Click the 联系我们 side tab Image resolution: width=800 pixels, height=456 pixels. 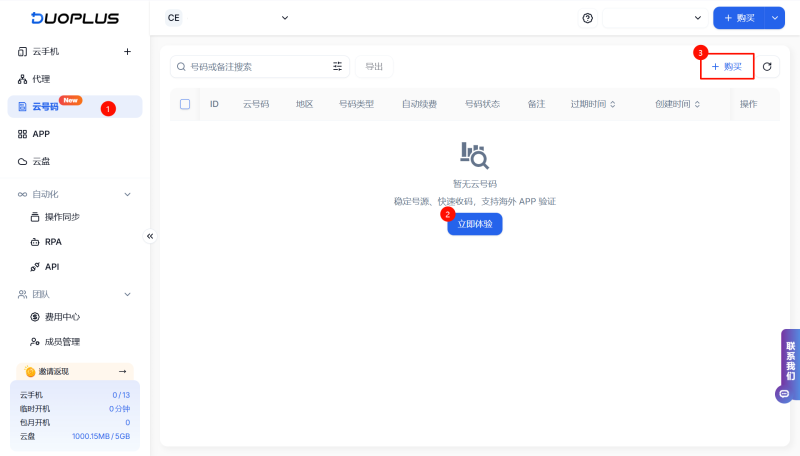point(790,358)
